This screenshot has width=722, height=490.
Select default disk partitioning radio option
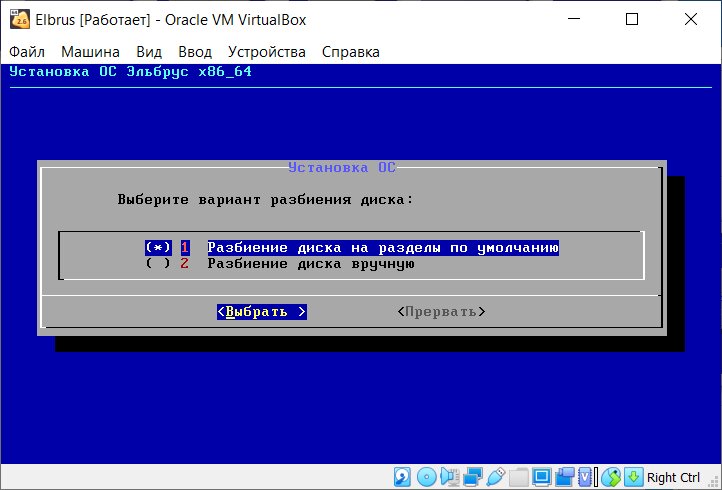[158, 247]
